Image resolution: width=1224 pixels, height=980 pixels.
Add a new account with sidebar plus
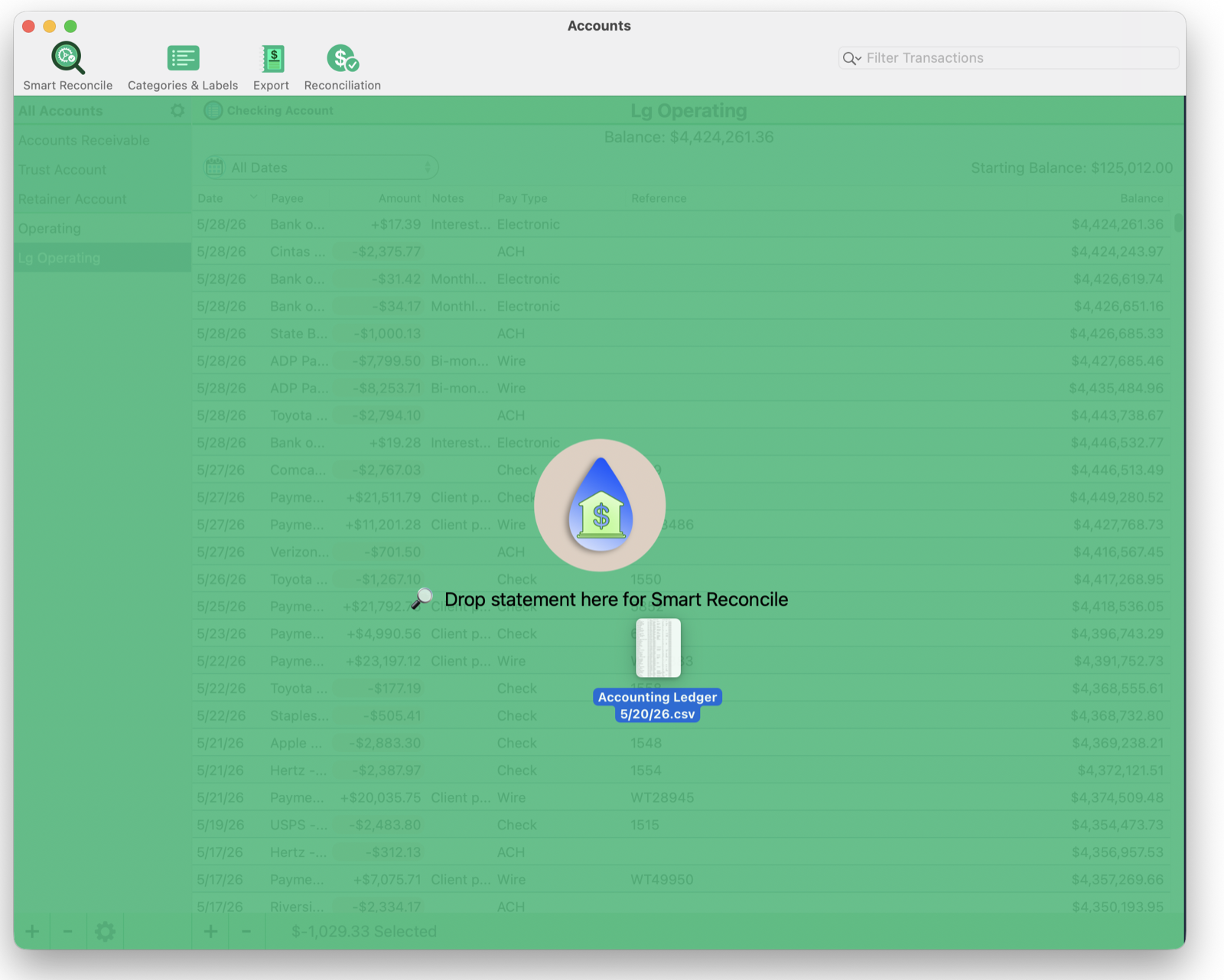click(32, 931)
